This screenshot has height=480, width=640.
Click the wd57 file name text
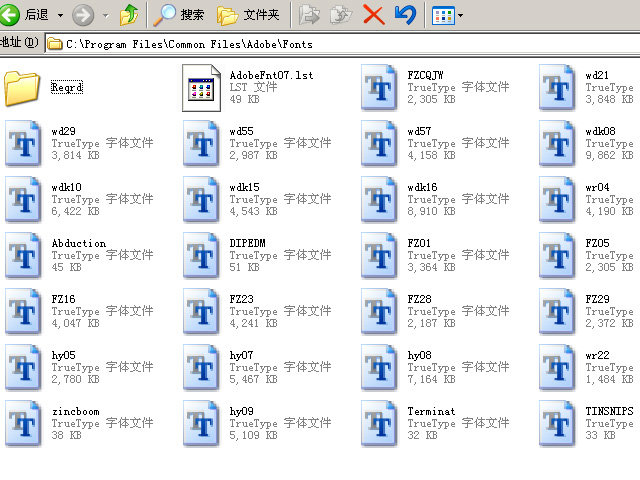pos(419,131)
